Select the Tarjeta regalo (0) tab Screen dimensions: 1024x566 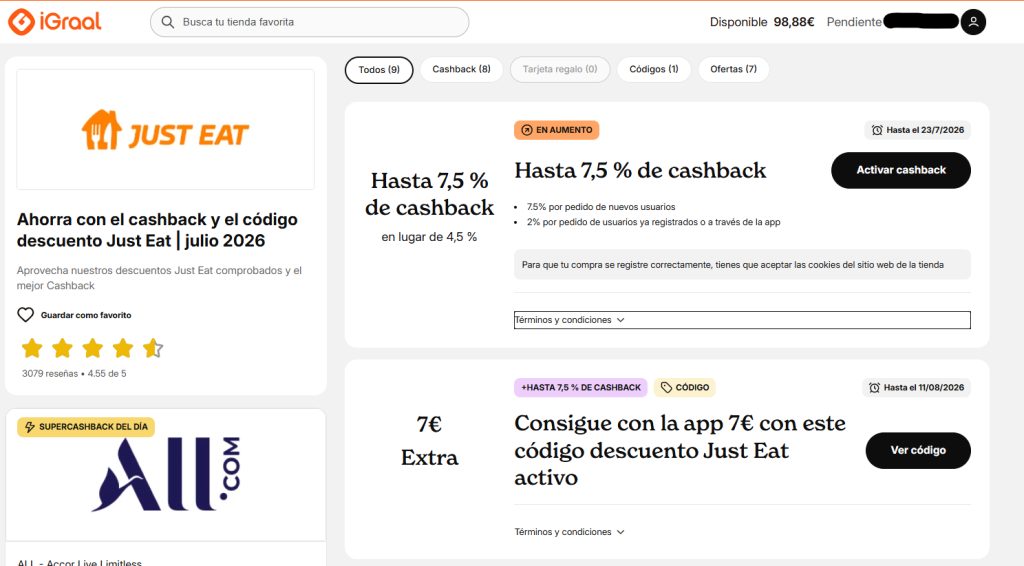pos(560,69)
